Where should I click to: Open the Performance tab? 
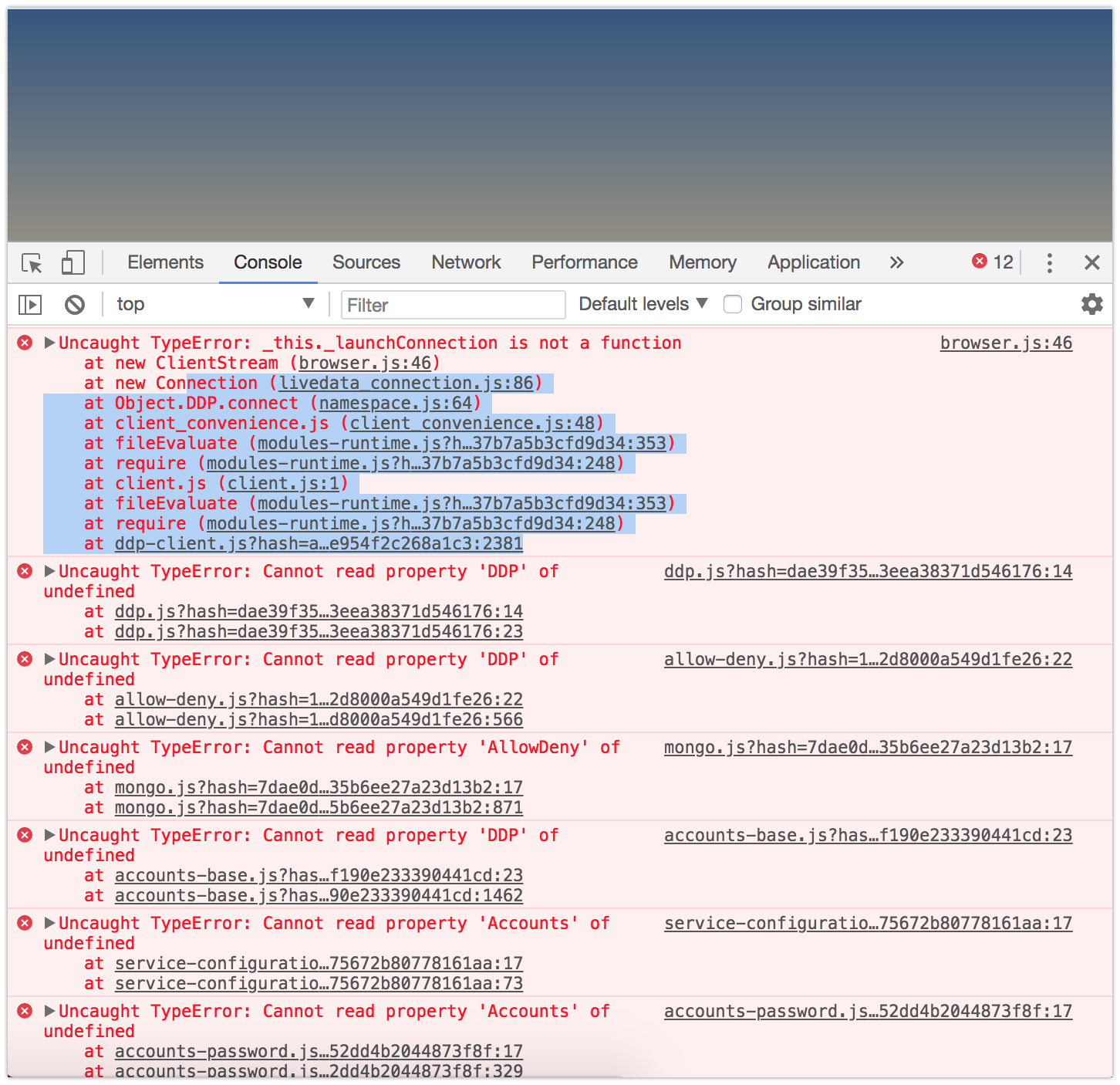585,262
